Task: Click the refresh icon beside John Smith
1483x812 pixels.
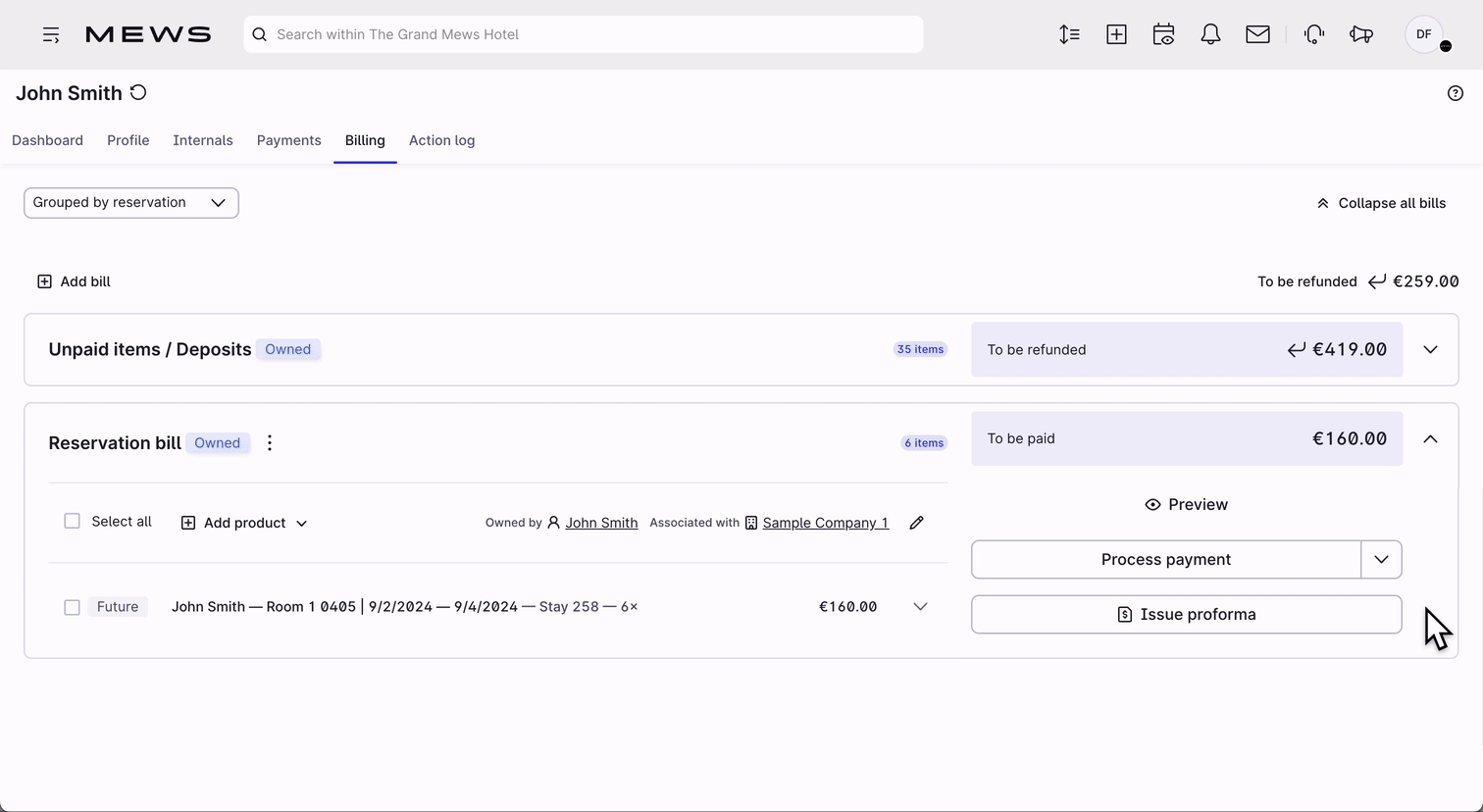Action: [138, 92]
